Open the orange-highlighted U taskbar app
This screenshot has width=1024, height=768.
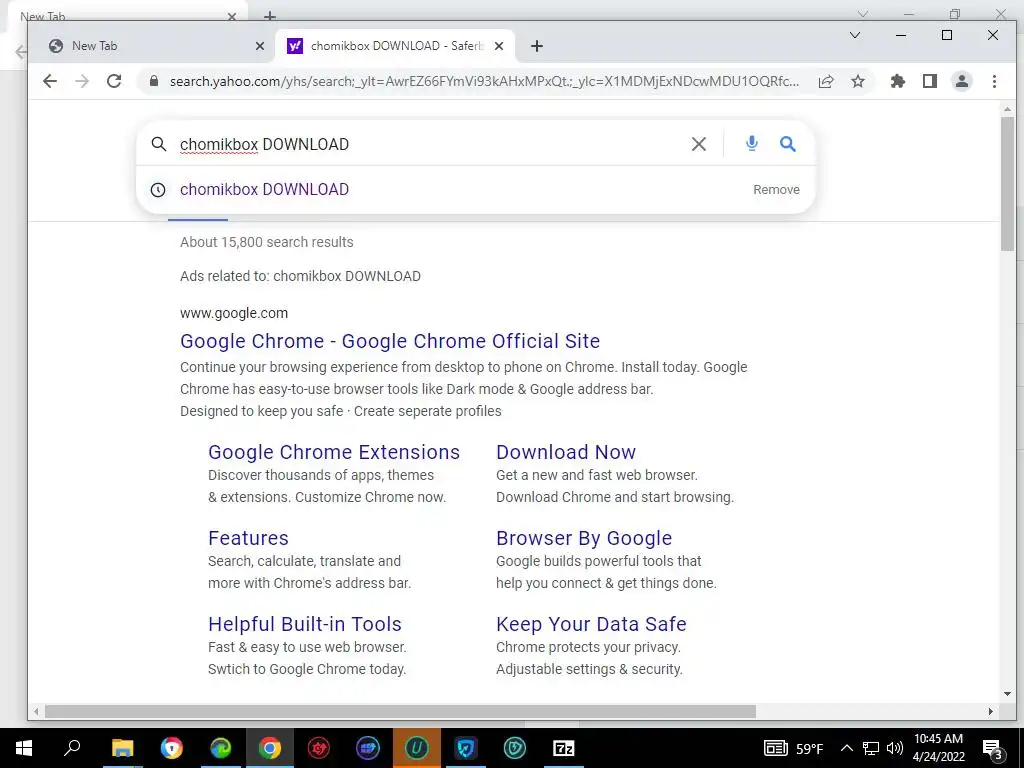click(x=417, y=748)
